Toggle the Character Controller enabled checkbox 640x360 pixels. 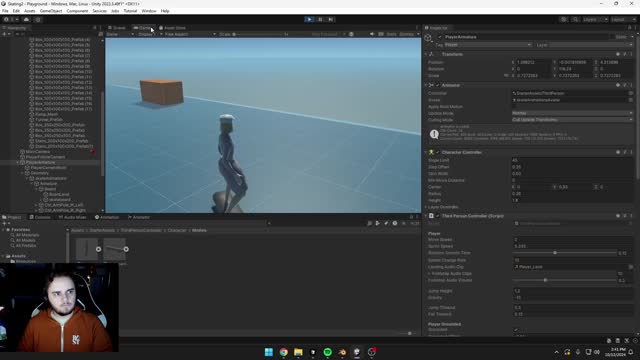438,152
